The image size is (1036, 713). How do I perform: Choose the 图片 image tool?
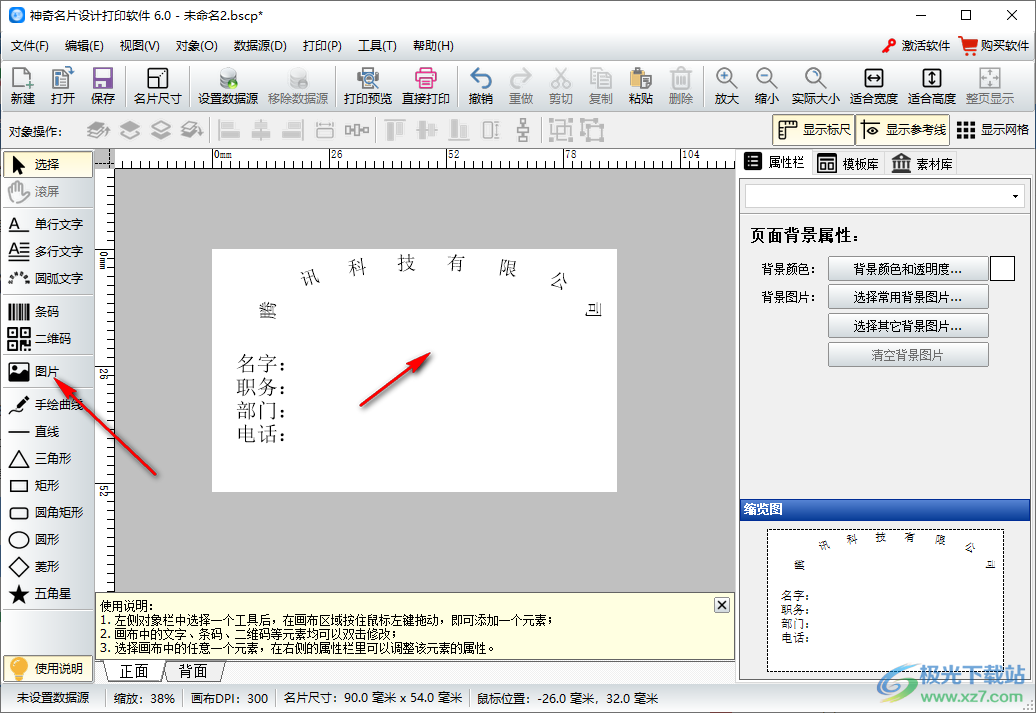[48, 371]
